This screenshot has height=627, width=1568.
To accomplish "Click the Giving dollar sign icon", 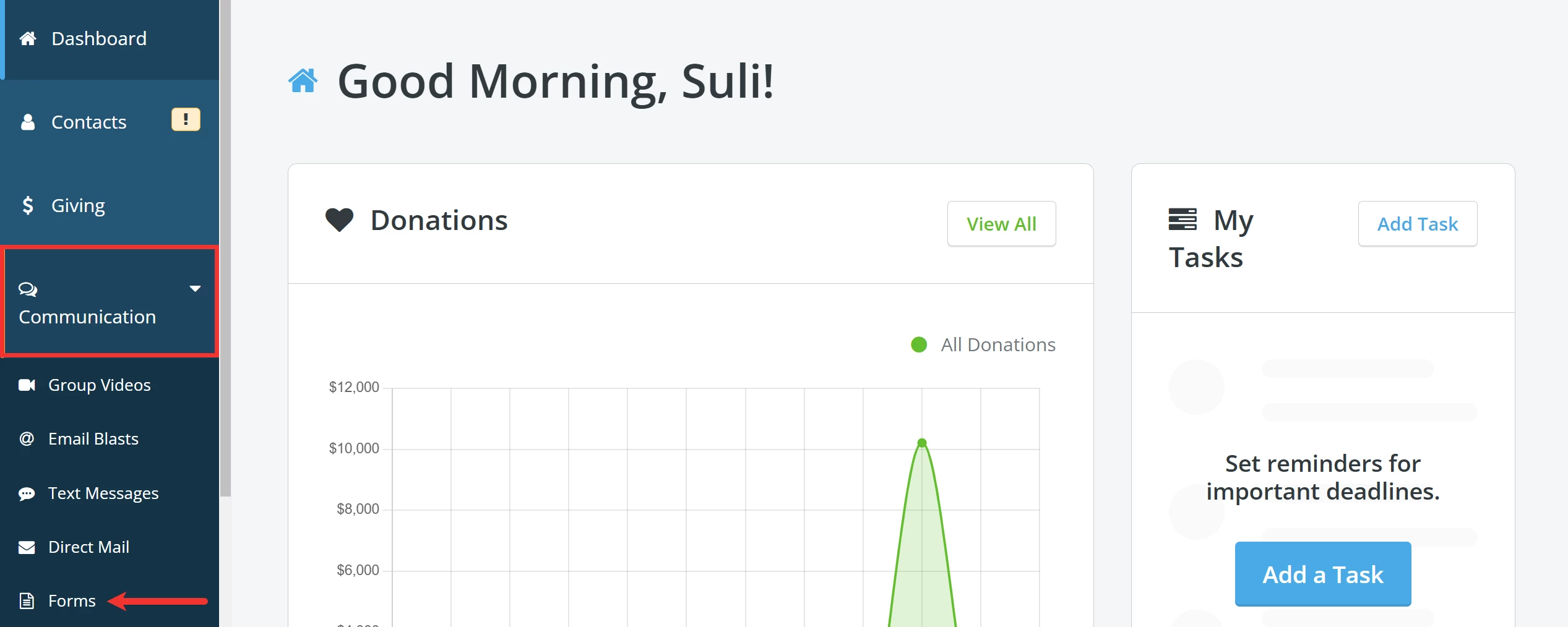I will pos(27,205).
